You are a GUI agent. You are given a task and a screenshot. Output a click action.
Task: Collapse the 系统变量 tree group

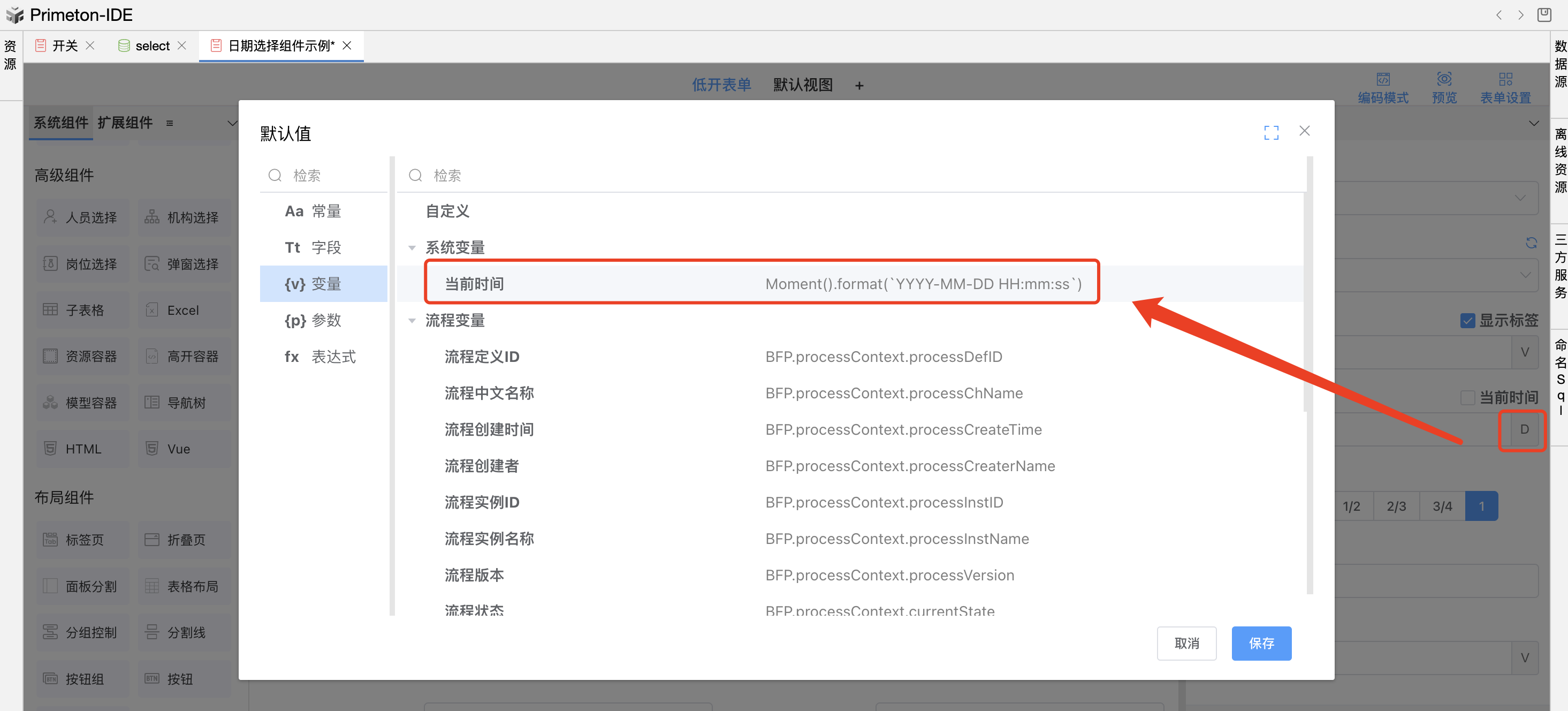412,248
